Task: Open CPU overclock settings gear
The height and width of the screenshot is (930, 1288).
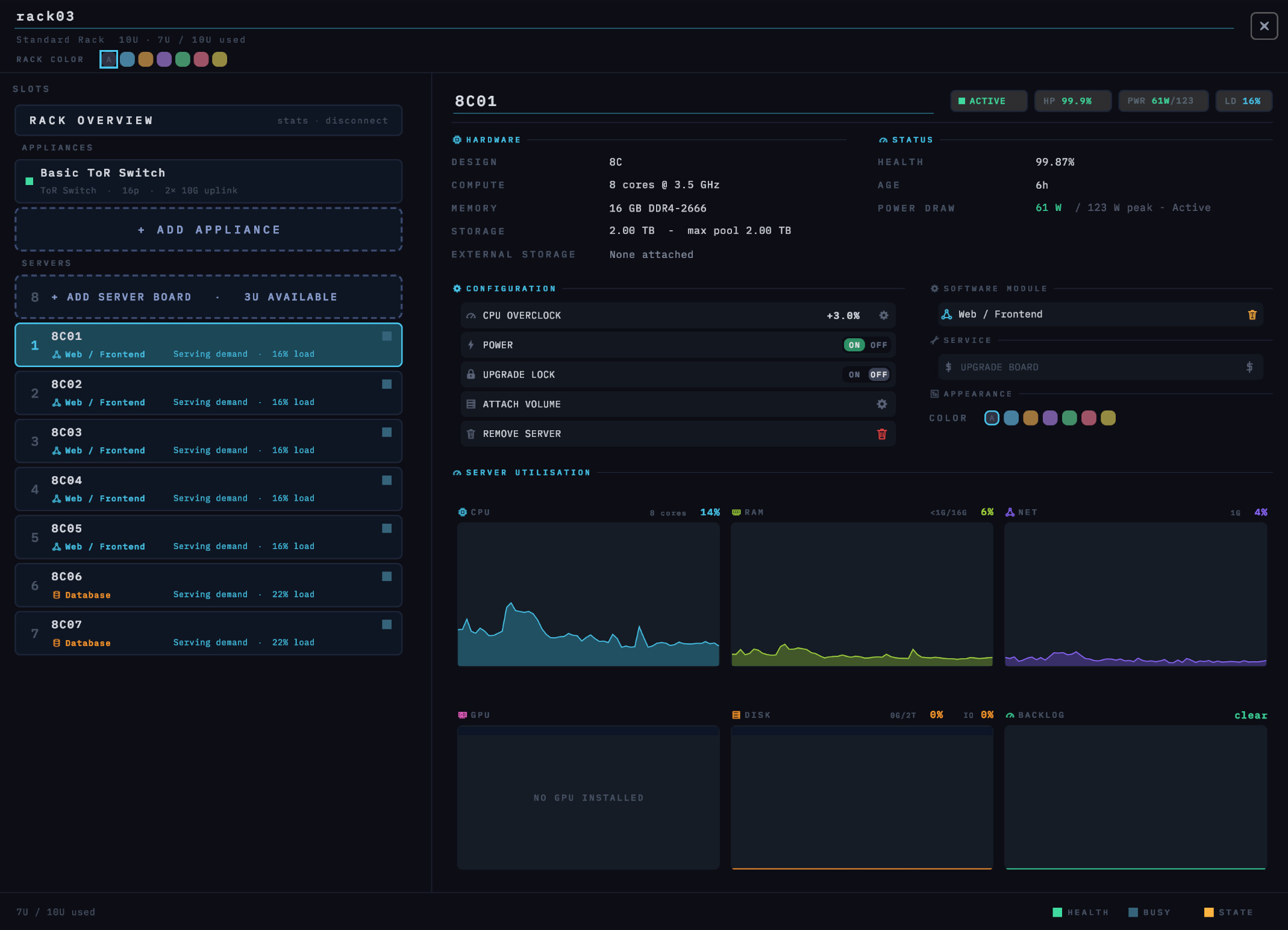Action: pos(883,315)
